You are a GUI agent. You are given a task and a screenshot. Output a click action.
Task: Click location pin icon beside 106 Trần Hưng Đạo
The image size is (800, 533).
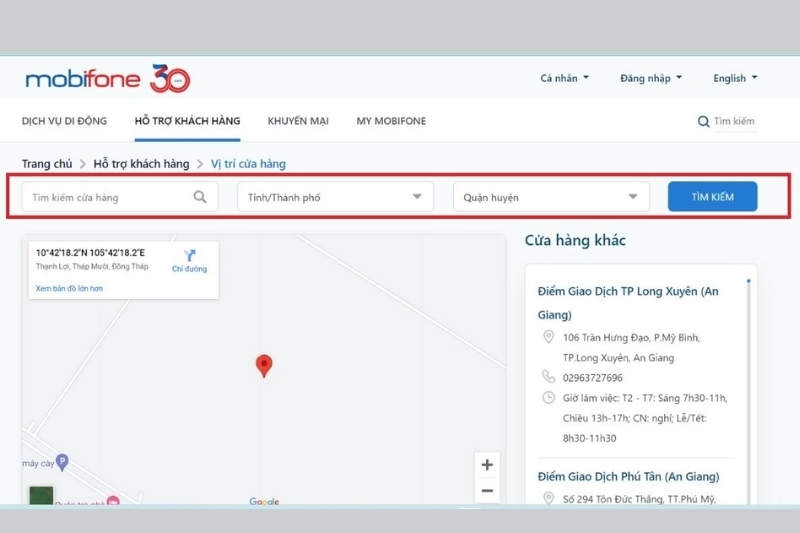click(x=548, y=337)
